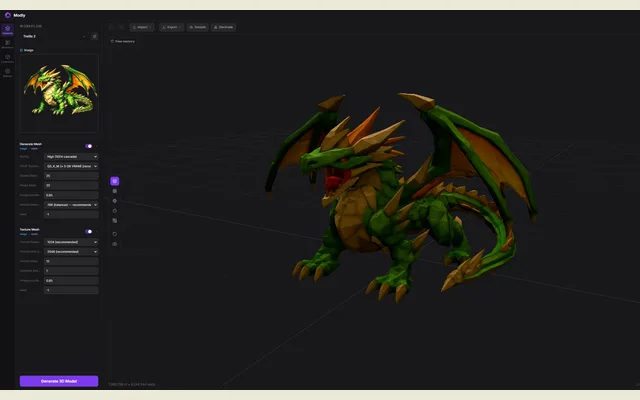Open the Trellis 2 workflow dropdown
Viewport: 640px width, 400px height.
point(54,36)
